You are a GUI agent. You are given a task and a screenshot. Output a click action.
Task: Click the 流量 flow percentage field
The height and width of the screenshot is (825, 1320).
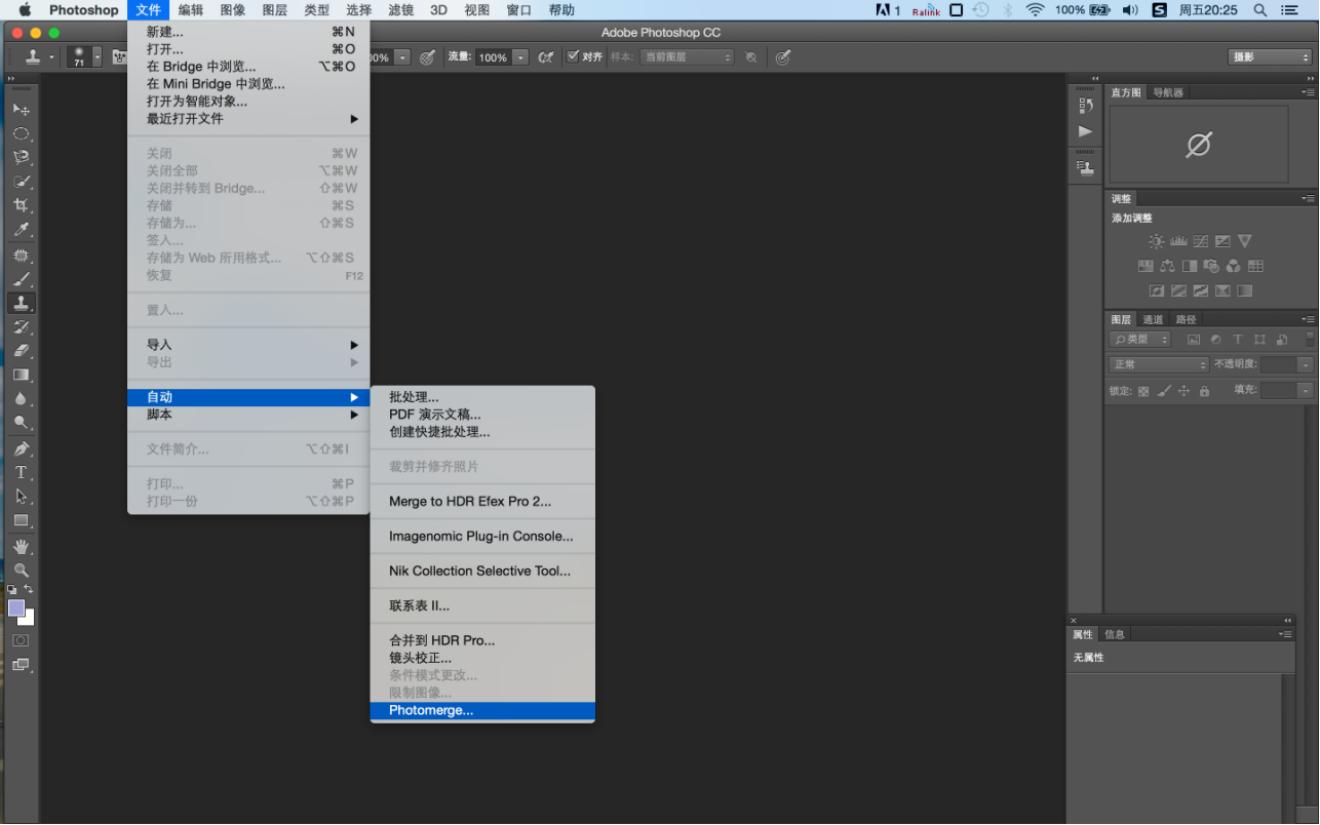pyautogui.click(x=493, y=58)
